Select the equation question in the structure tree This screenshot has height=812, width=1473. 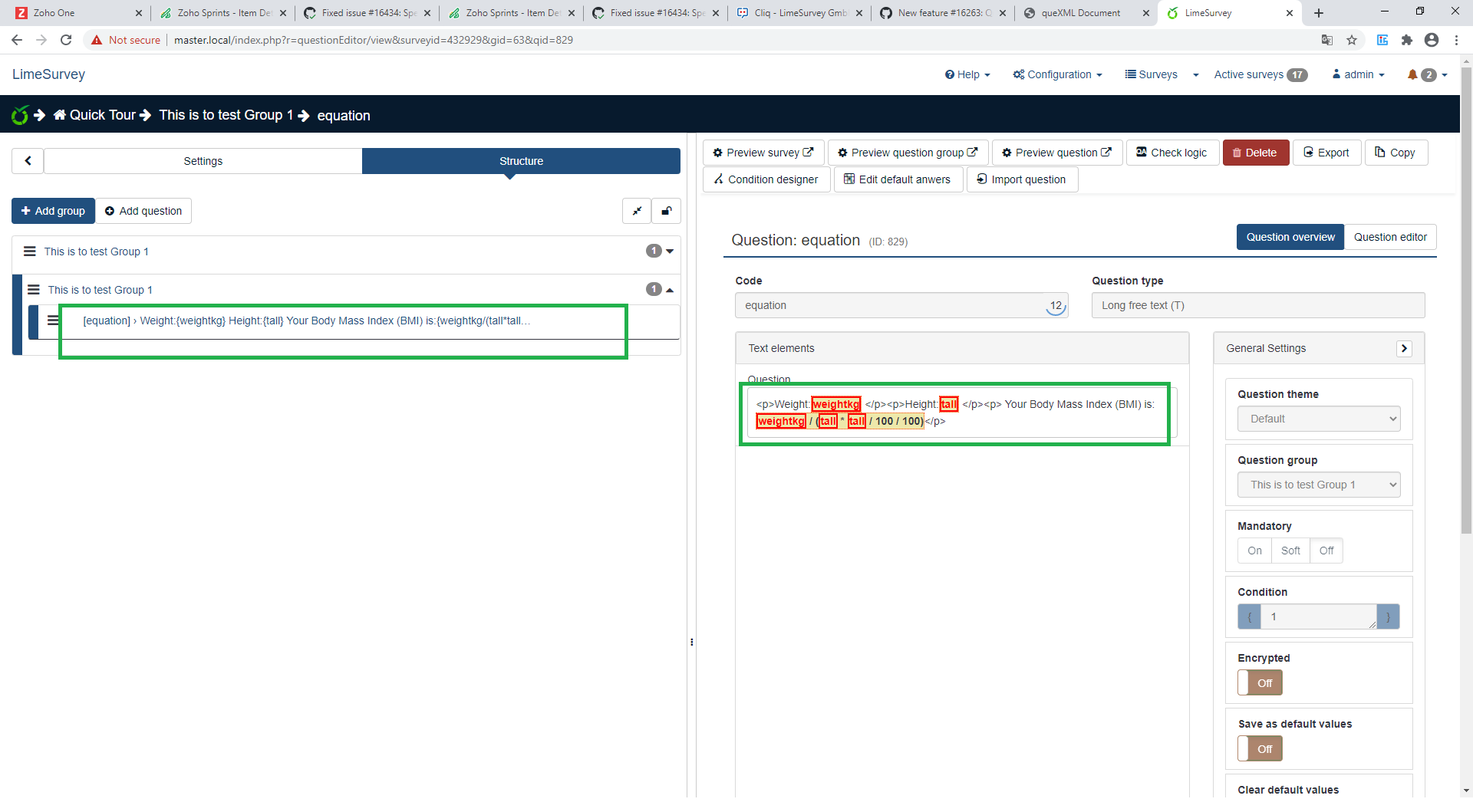tap(306, 321)
